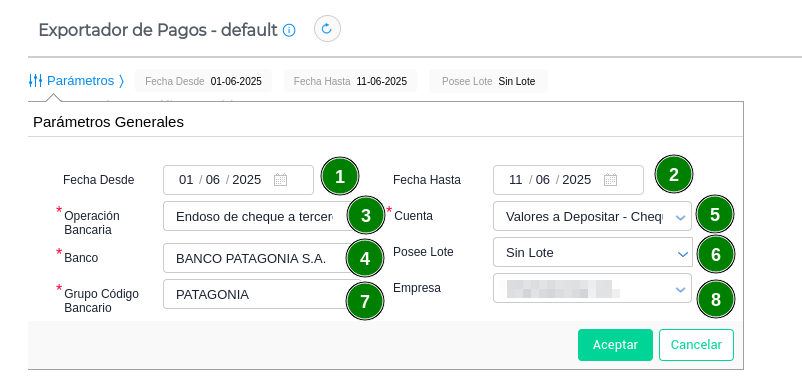802x379 pixels.
Task: Open the calendar picker for Fecha Desde
Action: coord(280,180)
